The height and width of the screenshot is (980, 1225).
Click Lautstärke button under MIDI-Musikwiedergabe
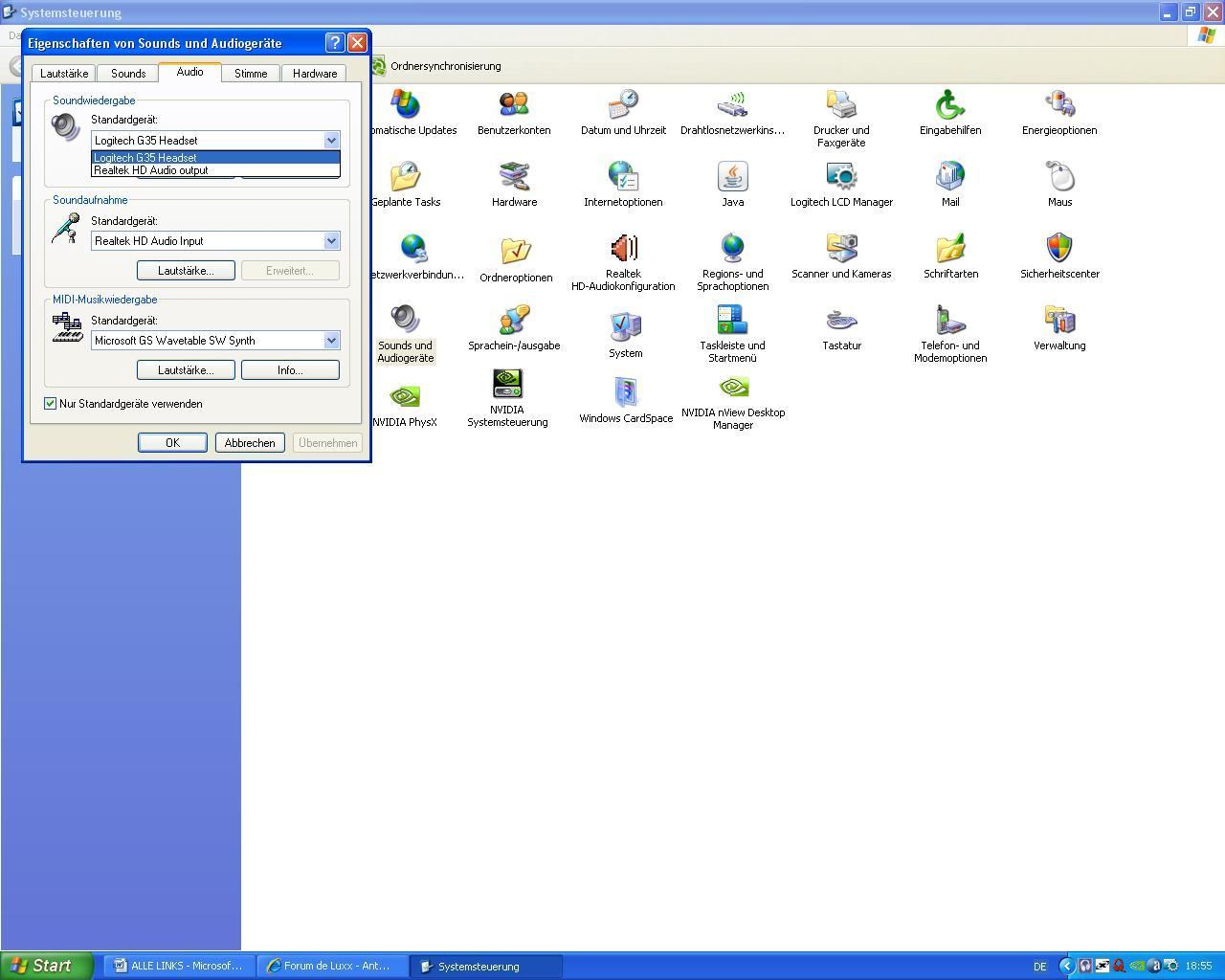pyautogui.click(x=186, y=370)
